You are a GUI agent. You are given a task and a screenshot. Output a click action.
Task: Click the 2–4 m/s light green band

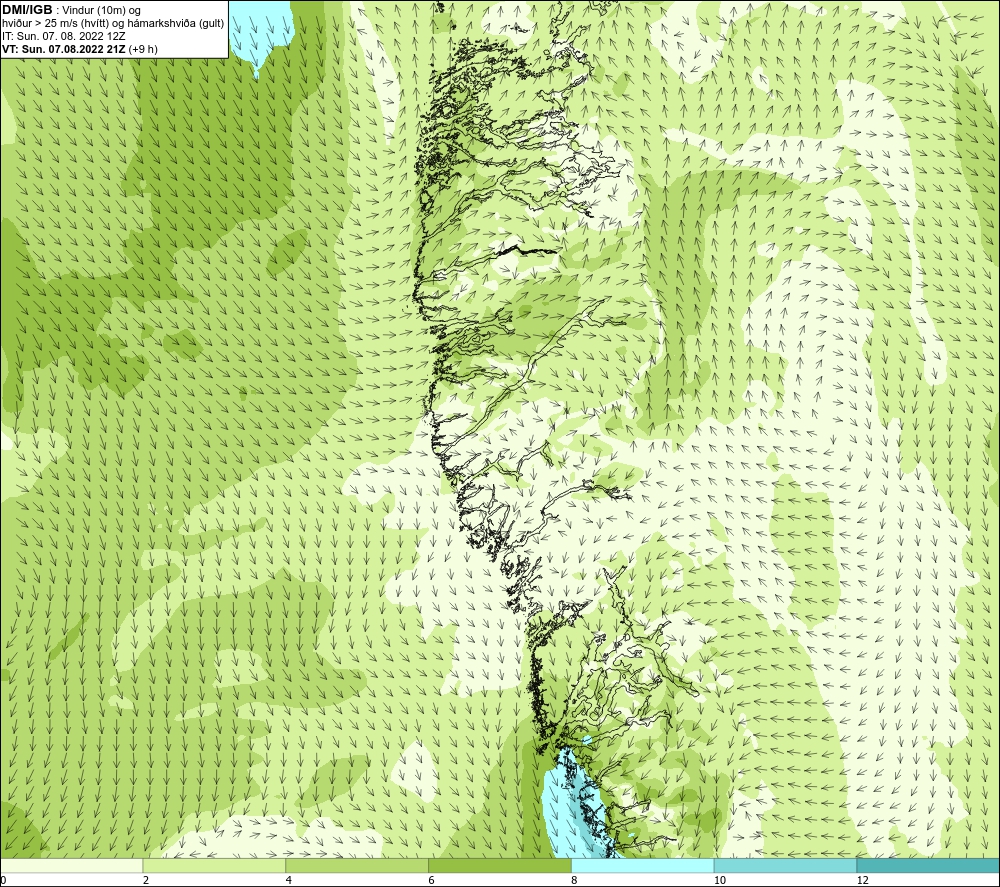point(214,865)
